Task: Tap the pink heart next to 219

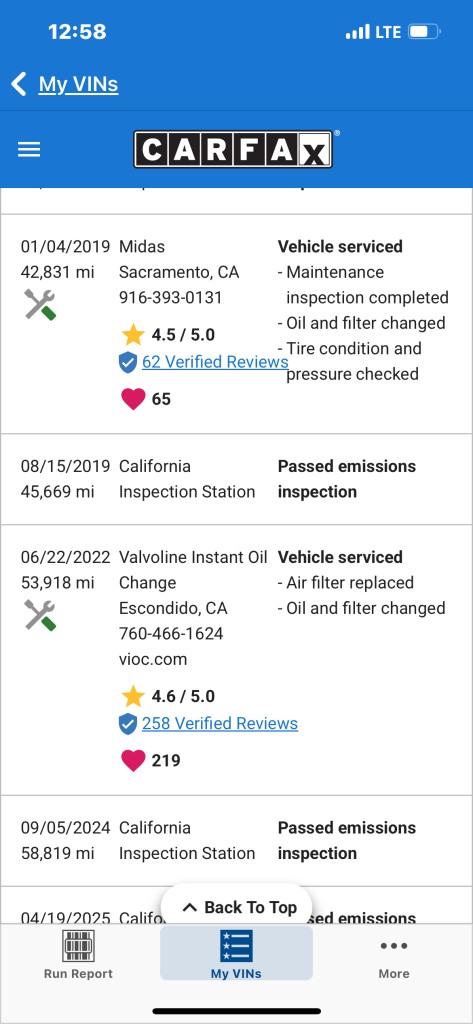Action: point(133,761)
